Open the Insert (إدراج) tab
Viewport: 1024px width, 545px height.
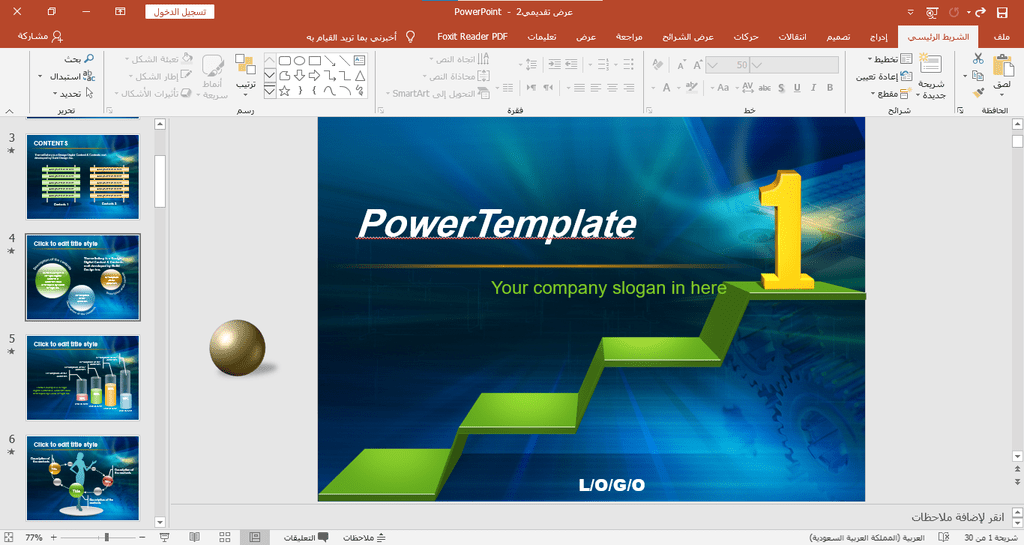pyautogui.click(x=878, y=37)
